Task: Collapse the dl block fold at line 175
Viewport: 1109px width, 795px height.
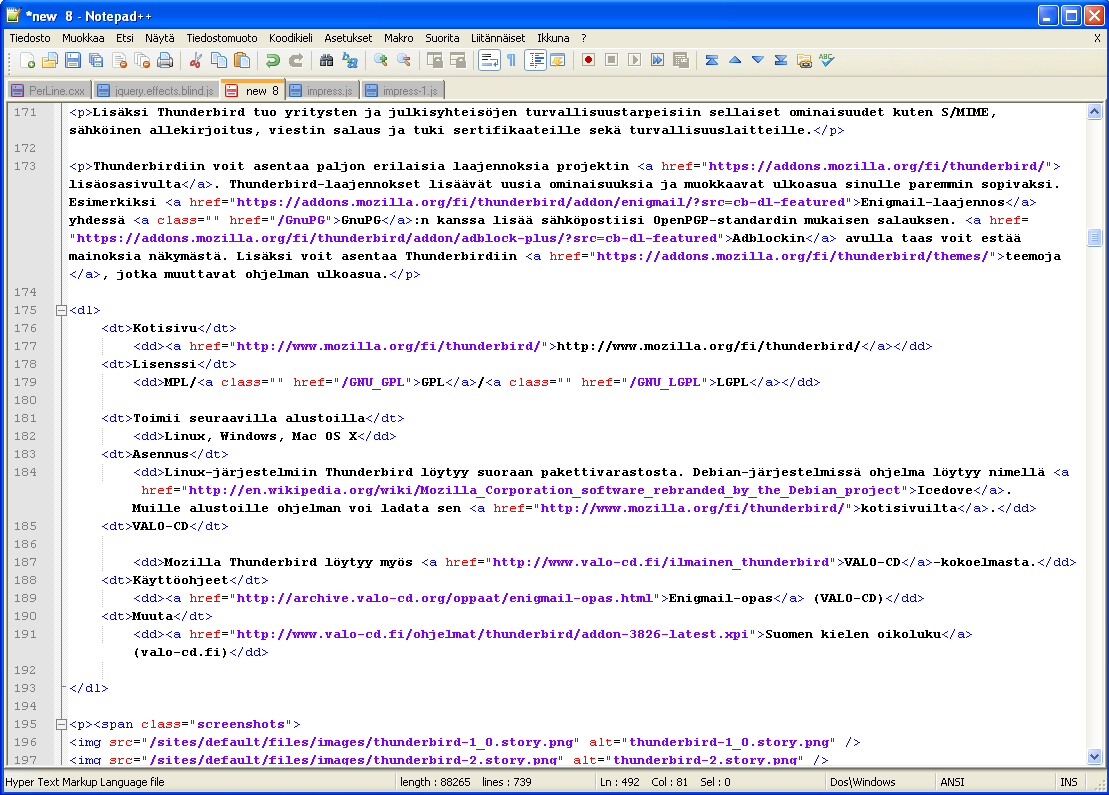Action: click(x=62, y=310)
